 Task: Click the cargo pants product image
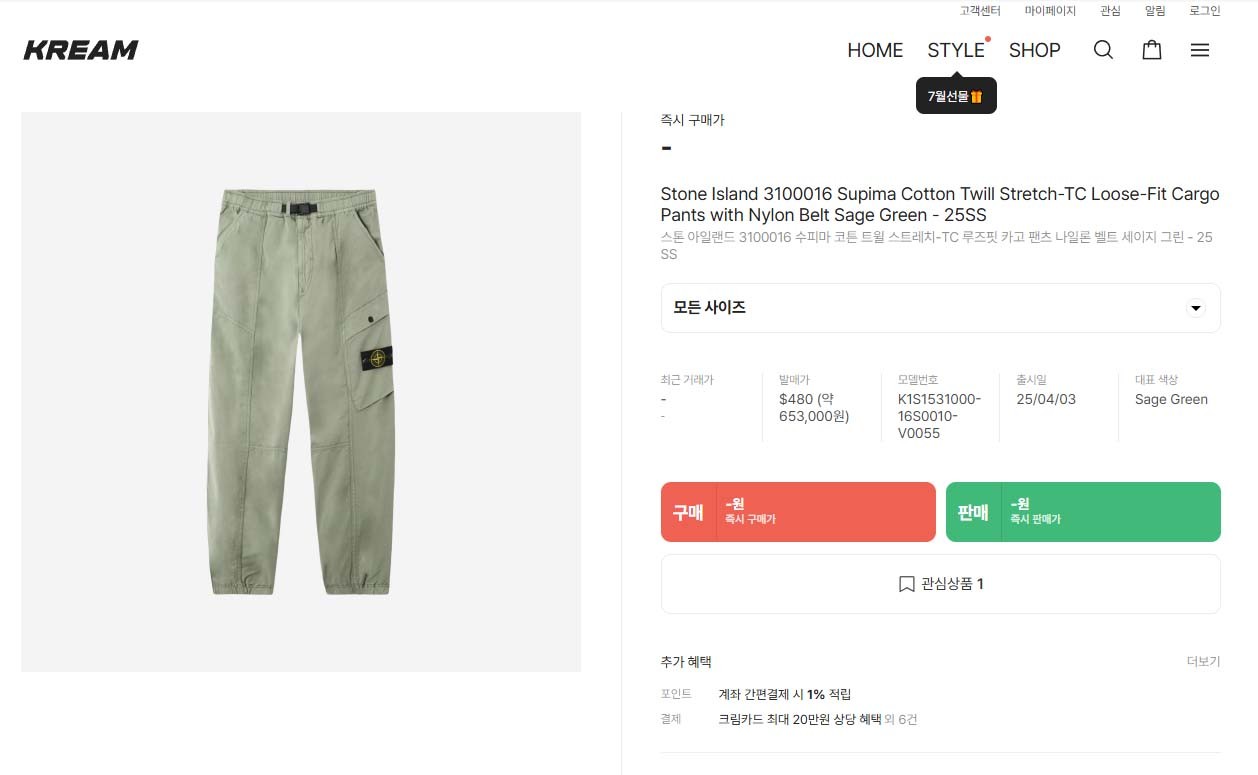point(301,391)
